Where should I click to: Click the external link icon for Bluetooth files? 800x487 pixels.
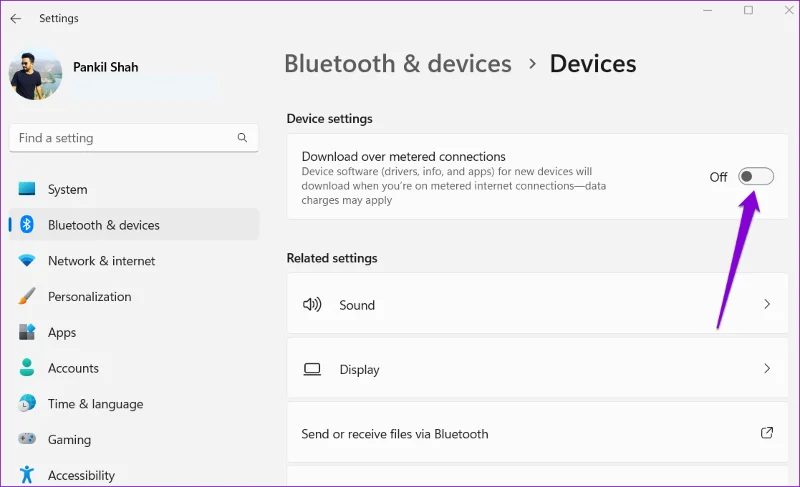click(767, 433)
